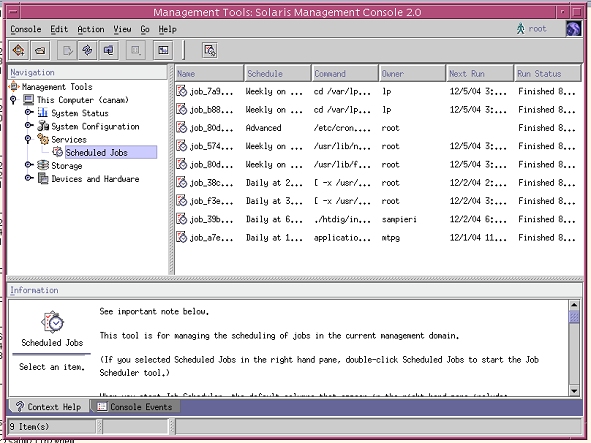Click the root user role indicator
The height and width of the screenshot is (443, 591).
click(531, 29)
